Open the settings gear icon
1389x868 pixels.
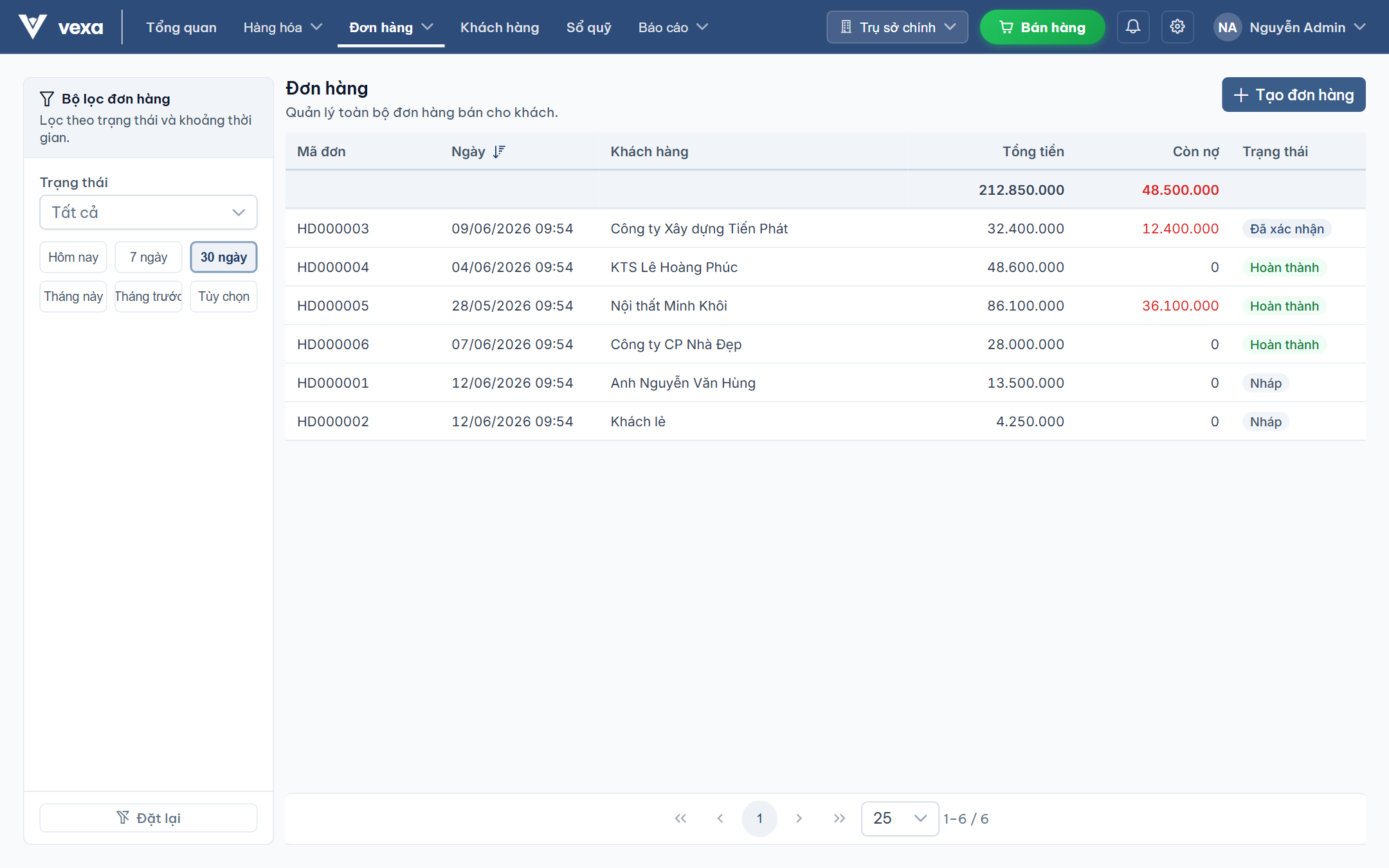[1177, 27]
